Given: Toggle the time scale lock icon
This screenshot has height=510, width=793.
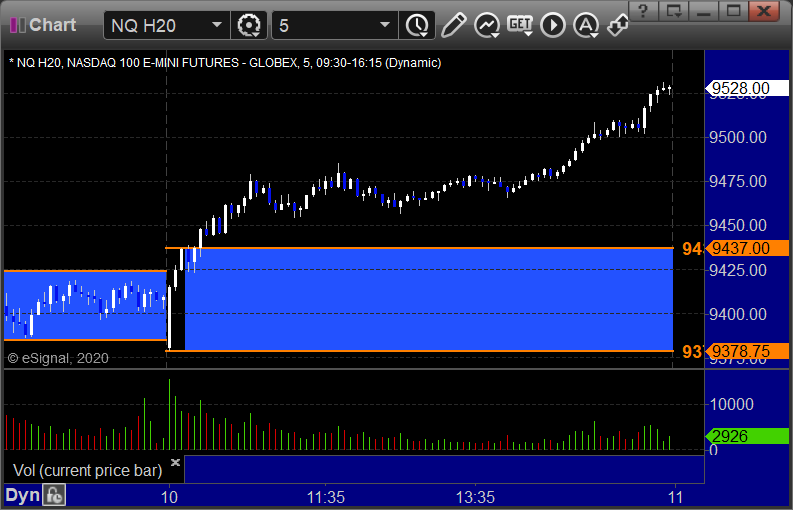Looking at the screenshot, I should 54,495.
